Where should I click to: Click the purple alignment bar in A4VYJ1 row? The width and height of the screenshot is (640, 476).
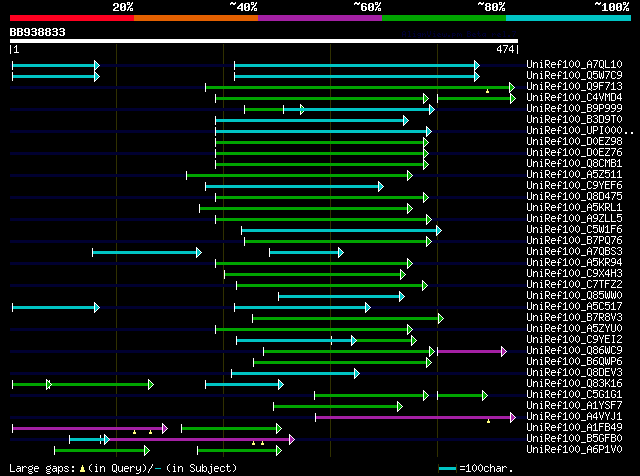coord(416,417)
